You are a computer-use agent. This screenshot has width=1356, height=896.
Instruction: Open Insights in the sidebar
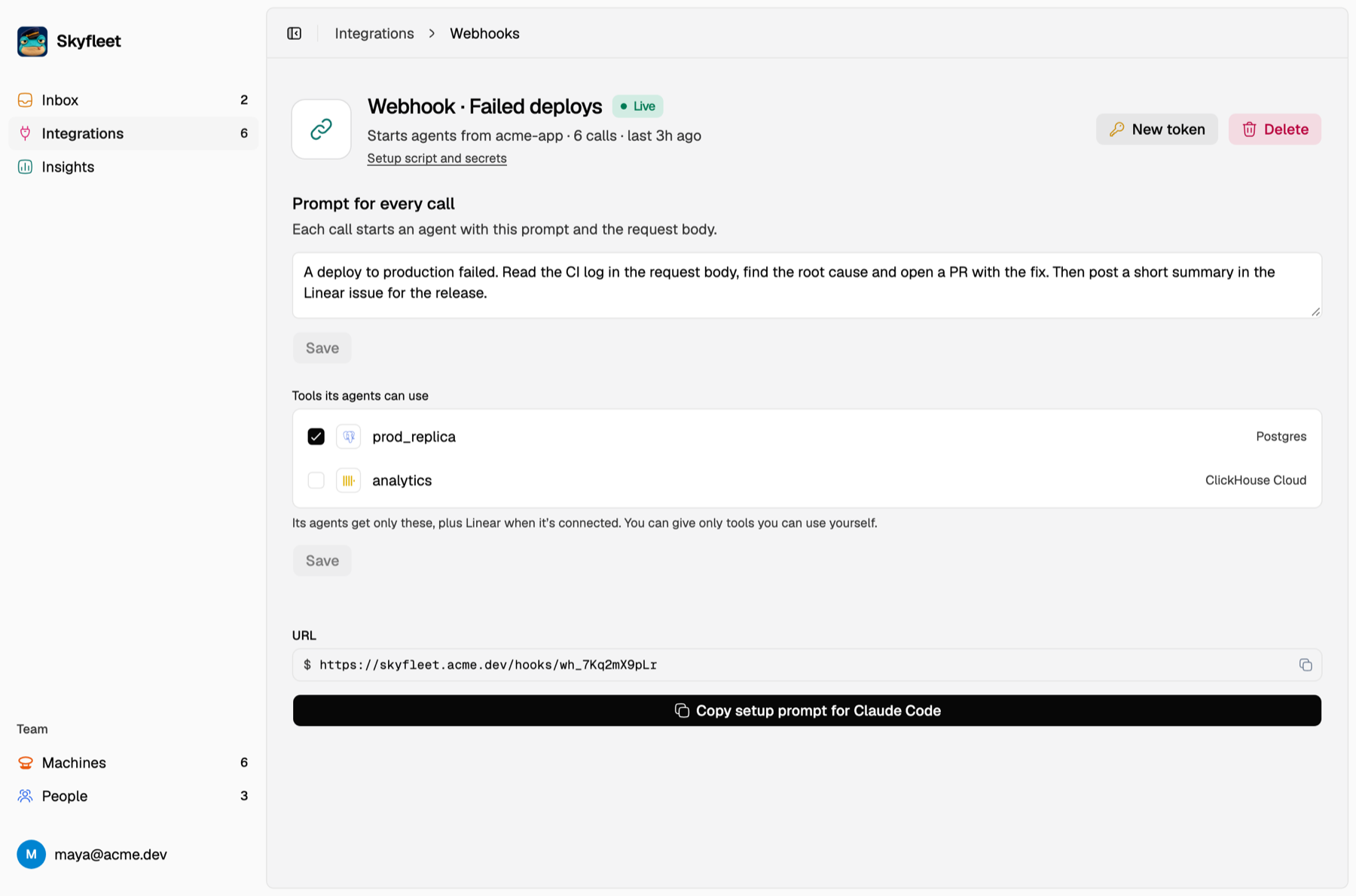tap(133, 167)
